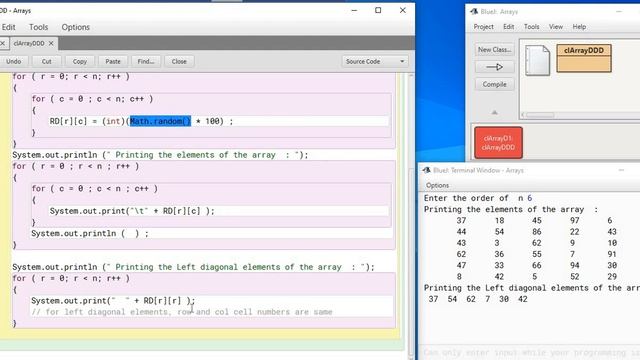Screen dimensions: 640x360
Task: Maximize the editor window
Action: (x=378, y=10)
